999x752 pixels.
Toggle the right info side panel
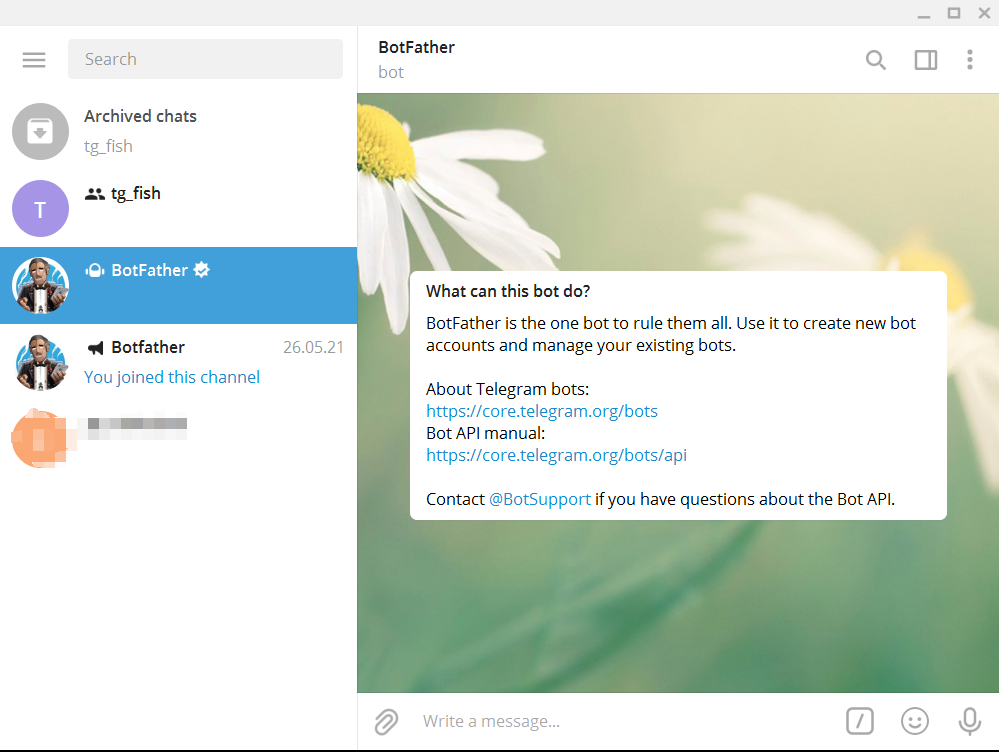(926, 60)
